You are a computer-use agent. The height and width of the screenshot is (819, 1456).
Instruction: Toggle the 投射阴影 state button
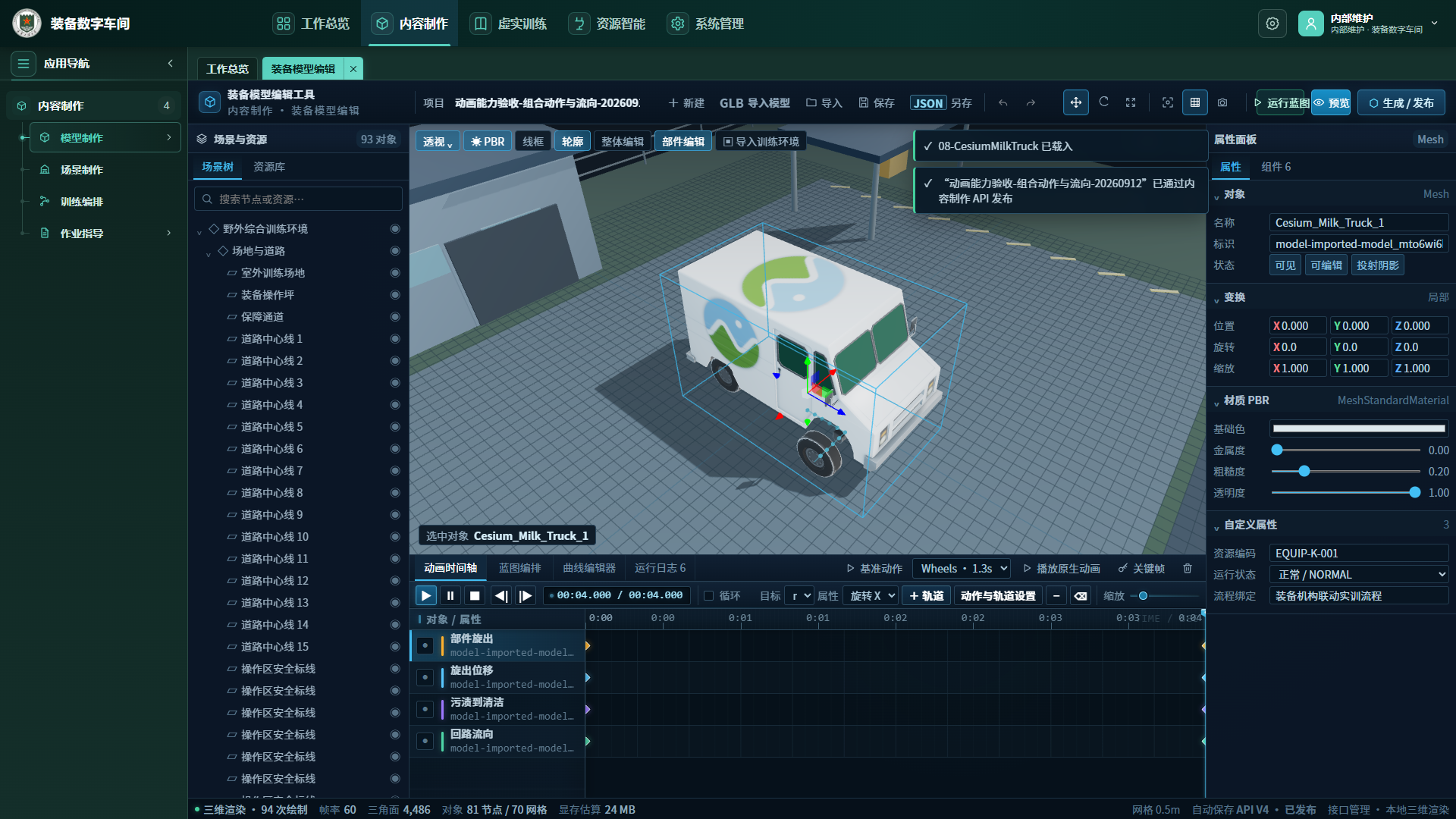[x=1377, y=265]
